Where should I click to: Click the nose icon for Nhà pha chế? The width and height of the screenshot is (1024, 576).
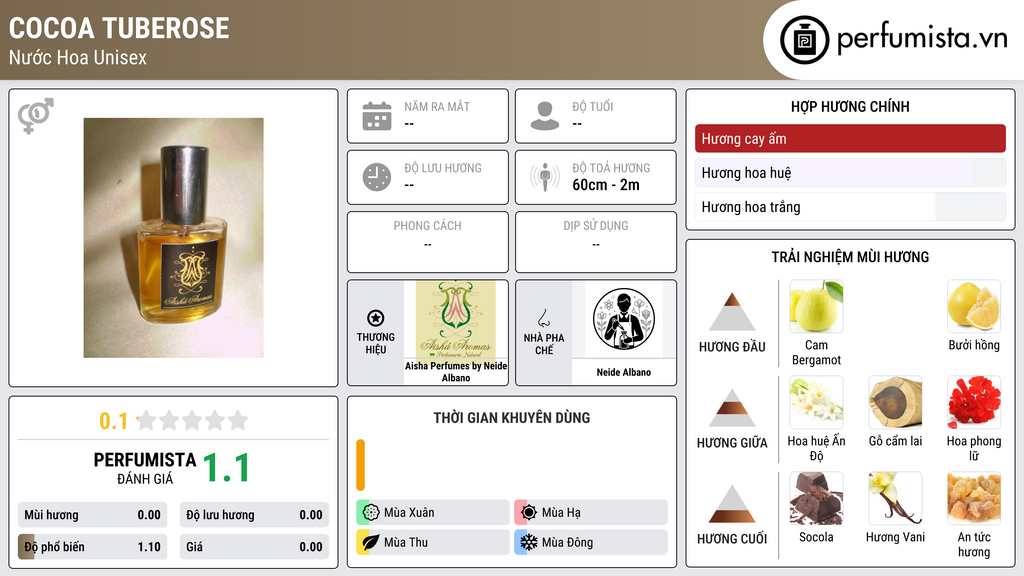543,318
